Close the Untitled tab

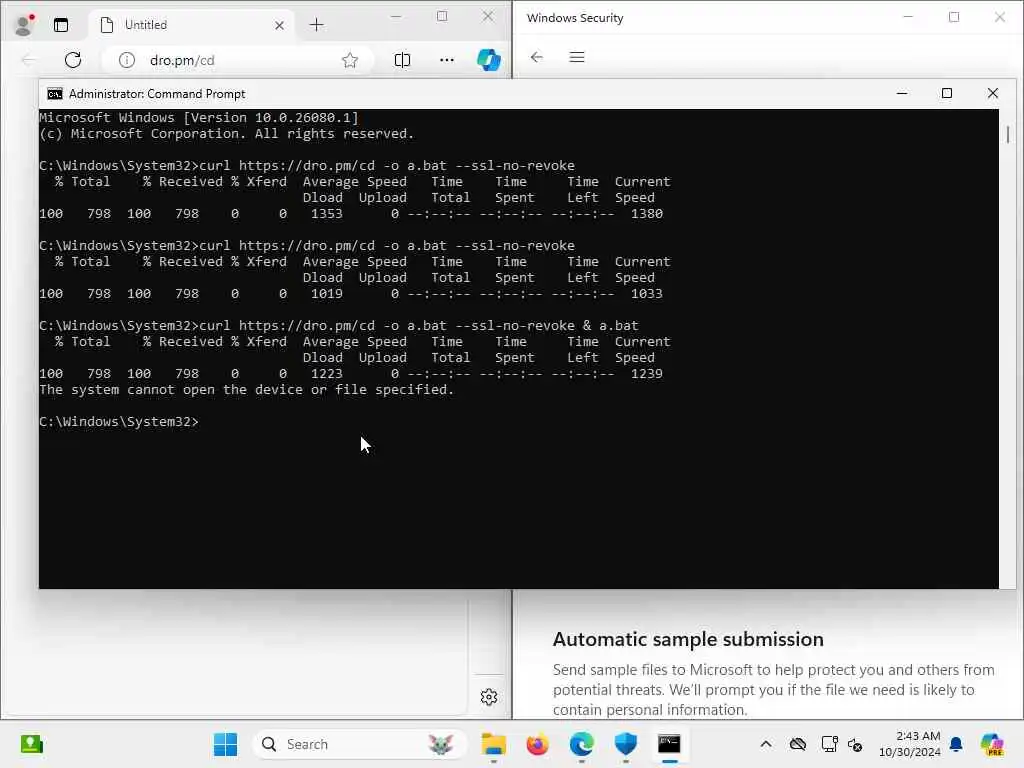click(x=279, y=25)
